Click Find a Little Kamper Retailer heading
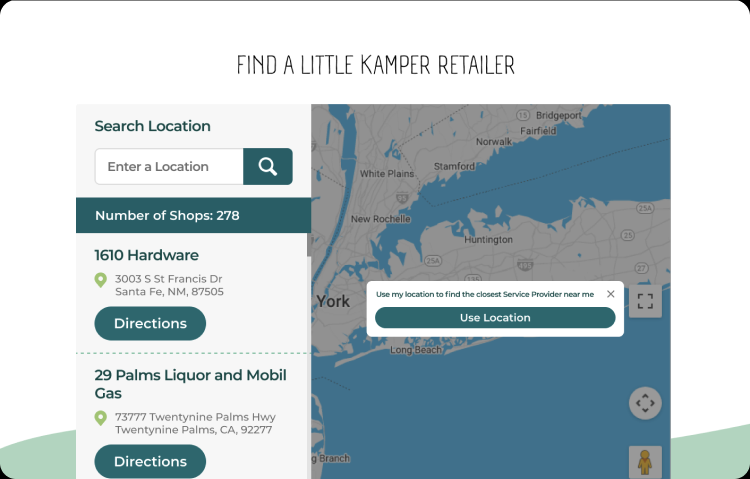750x479 pixels. tap(375, 65)
